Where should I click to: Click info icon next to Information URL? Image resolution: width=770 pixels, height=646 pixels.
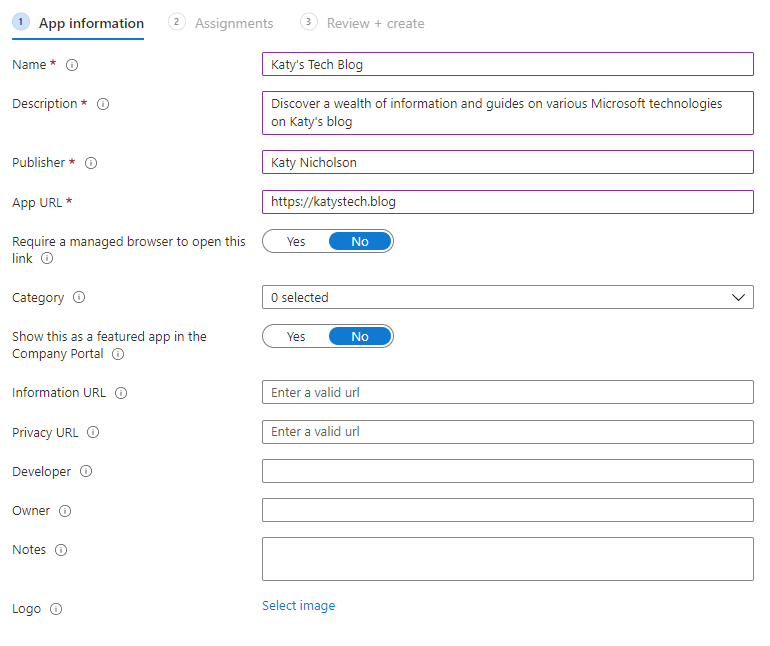coord(121,393)
